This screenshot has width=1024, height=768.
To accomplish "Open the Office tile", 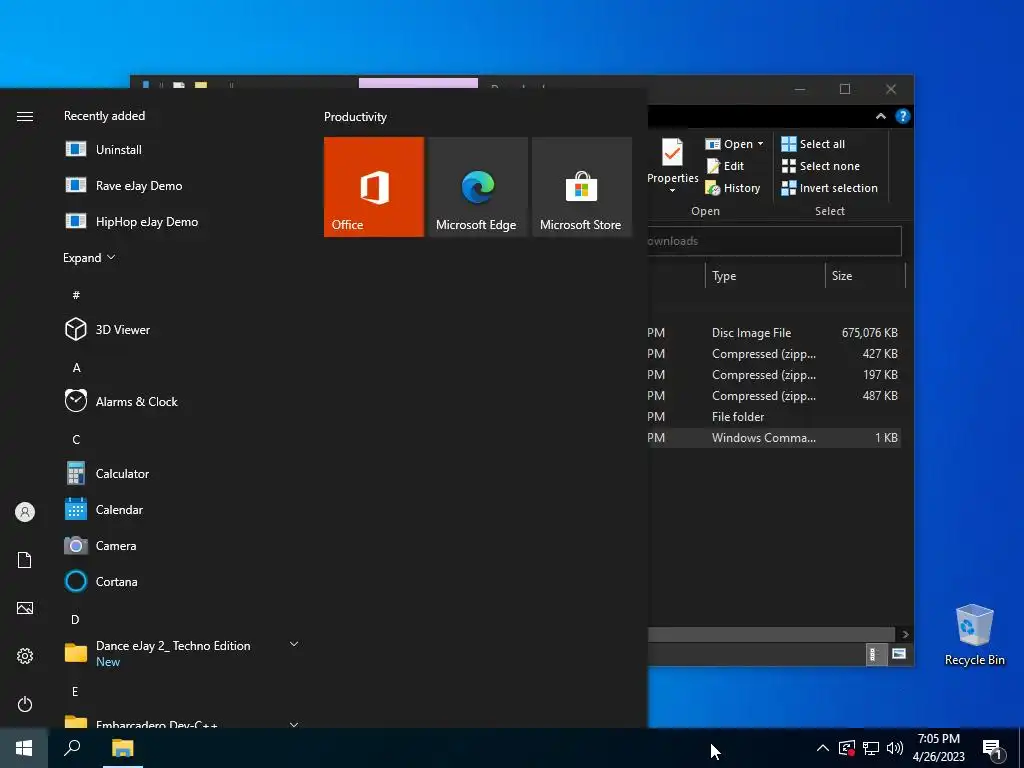I will (x=374, y=187).
